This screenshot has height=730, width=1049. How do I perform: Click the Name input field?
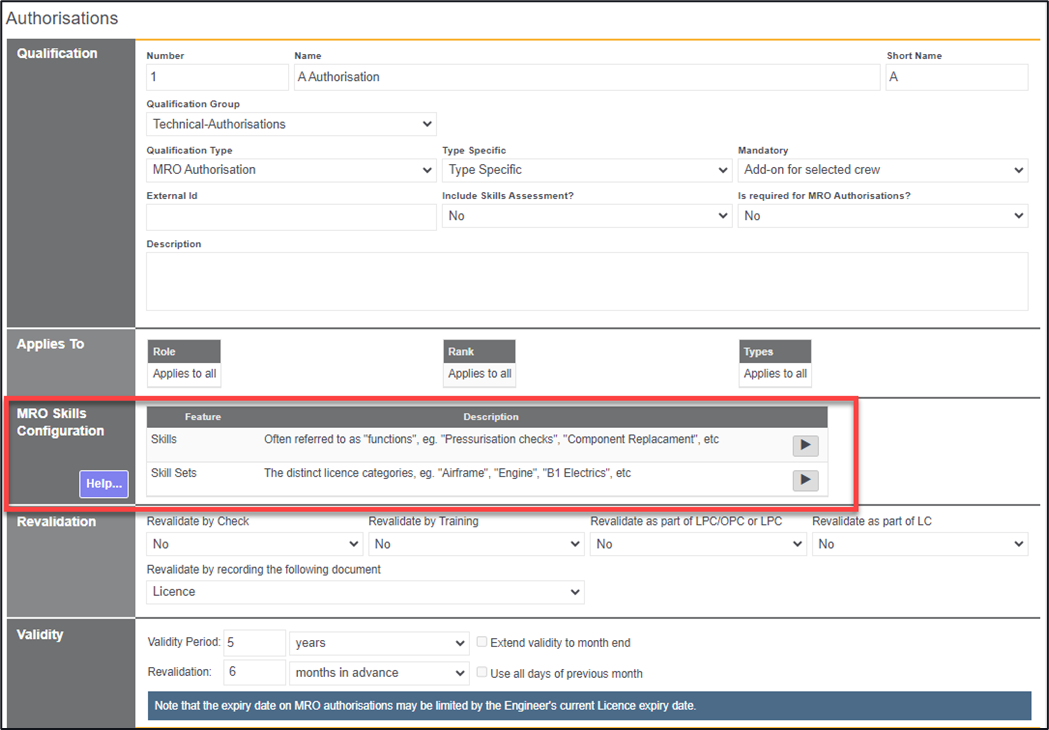pyautogui.click(x=586, y=77)
